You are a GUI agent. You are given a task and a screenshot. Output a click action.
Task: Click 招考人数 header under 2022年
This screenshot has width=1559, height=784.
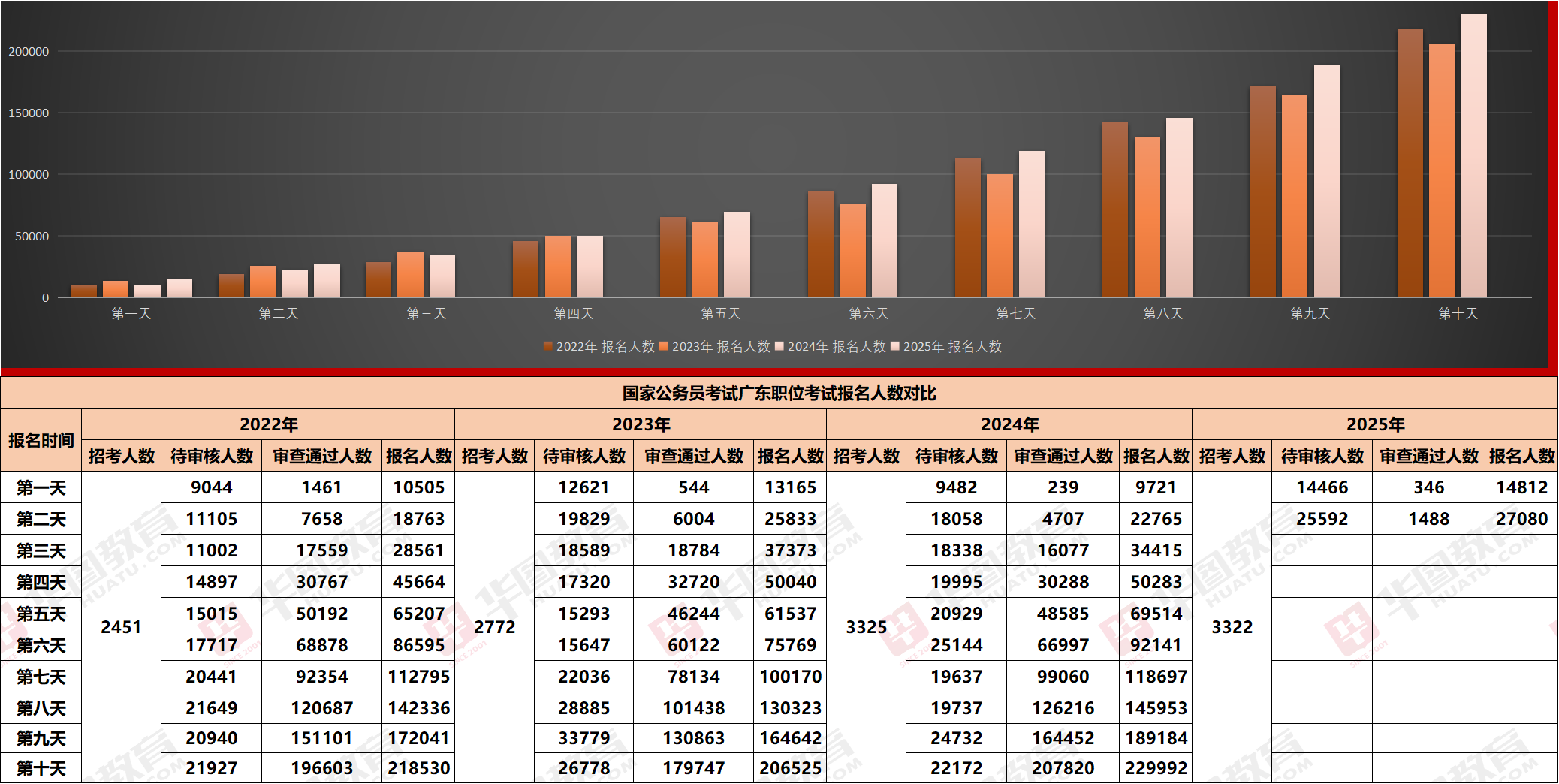click(x=121, y=456)
